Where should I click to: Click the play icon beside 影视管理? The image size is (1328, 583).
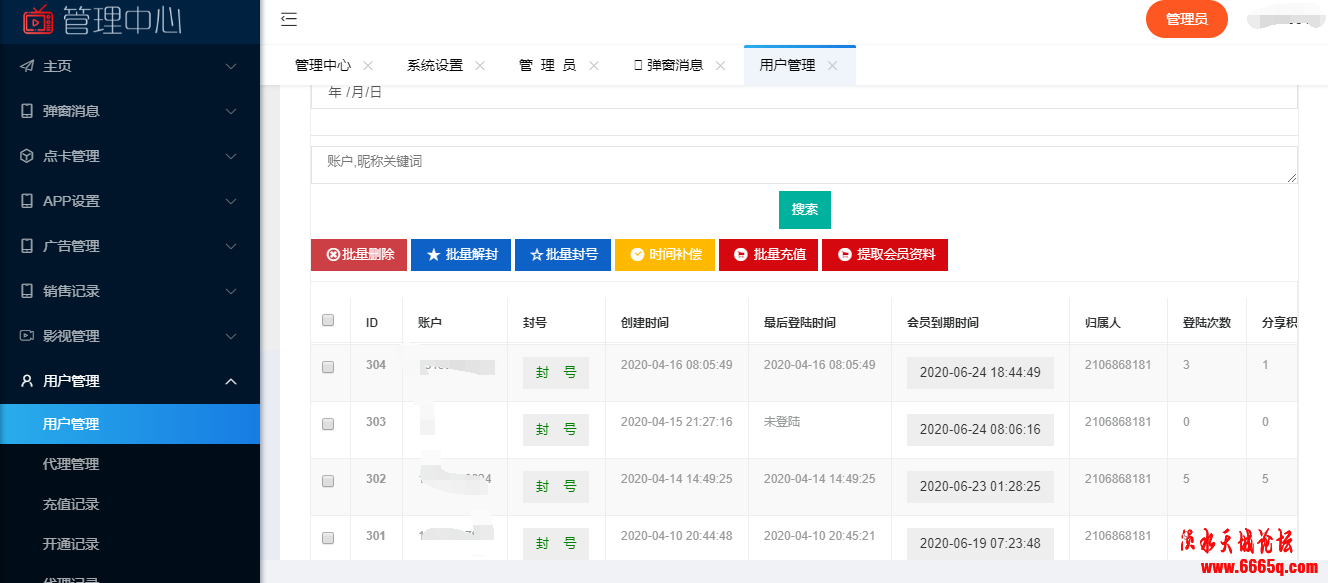(x=27, y=336)
